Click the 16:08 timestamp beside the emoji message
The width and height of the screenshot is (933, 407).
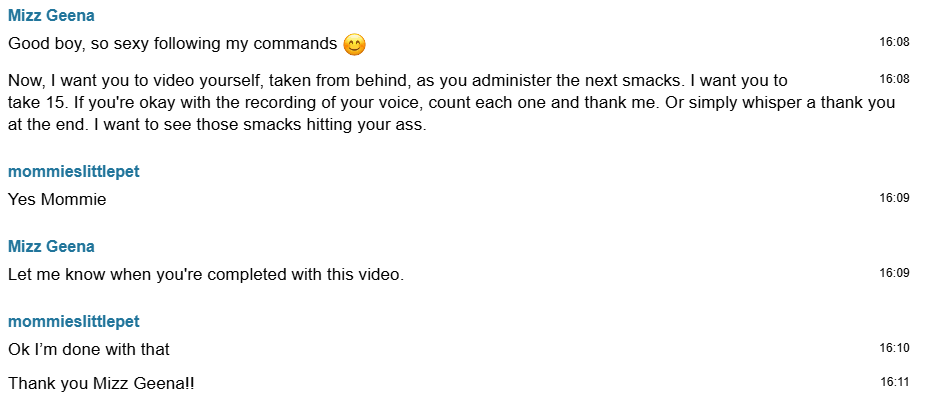coord(894,43)
